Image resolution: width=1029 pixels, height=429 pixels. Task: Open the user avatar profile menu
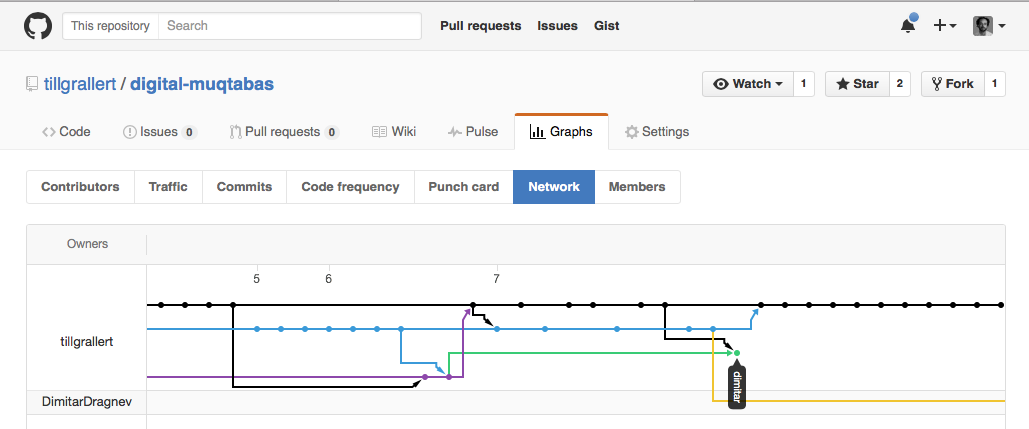pyautogui.click(x=989, y=26)
